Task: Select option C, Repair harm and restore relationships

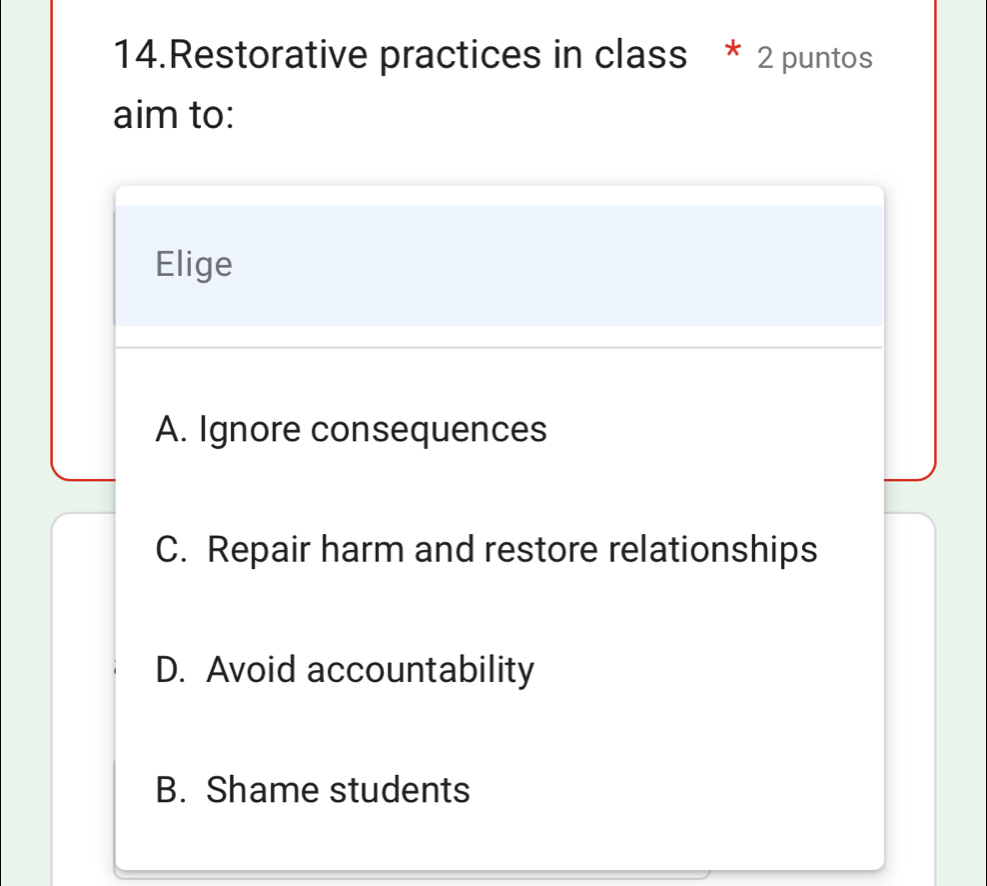Action: pyautogui.click(x=487, y=550)
